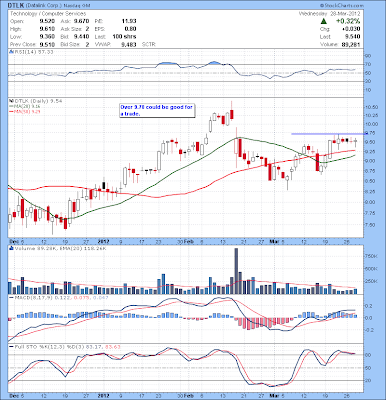Click the 9.75 price label on the resistance line

click(x=371, y=133)
